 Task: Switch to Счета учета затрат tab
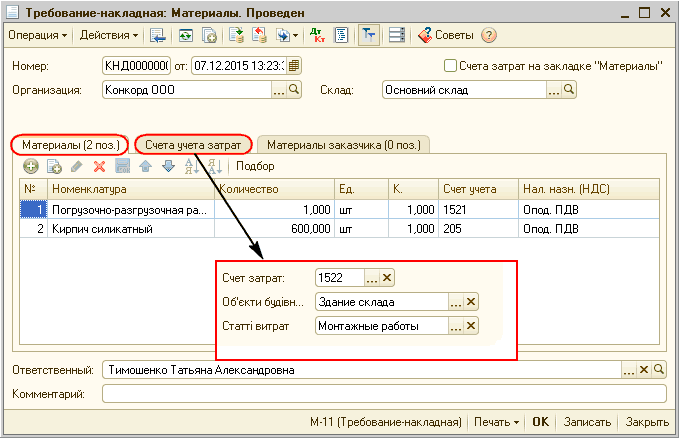pos(192,145)
